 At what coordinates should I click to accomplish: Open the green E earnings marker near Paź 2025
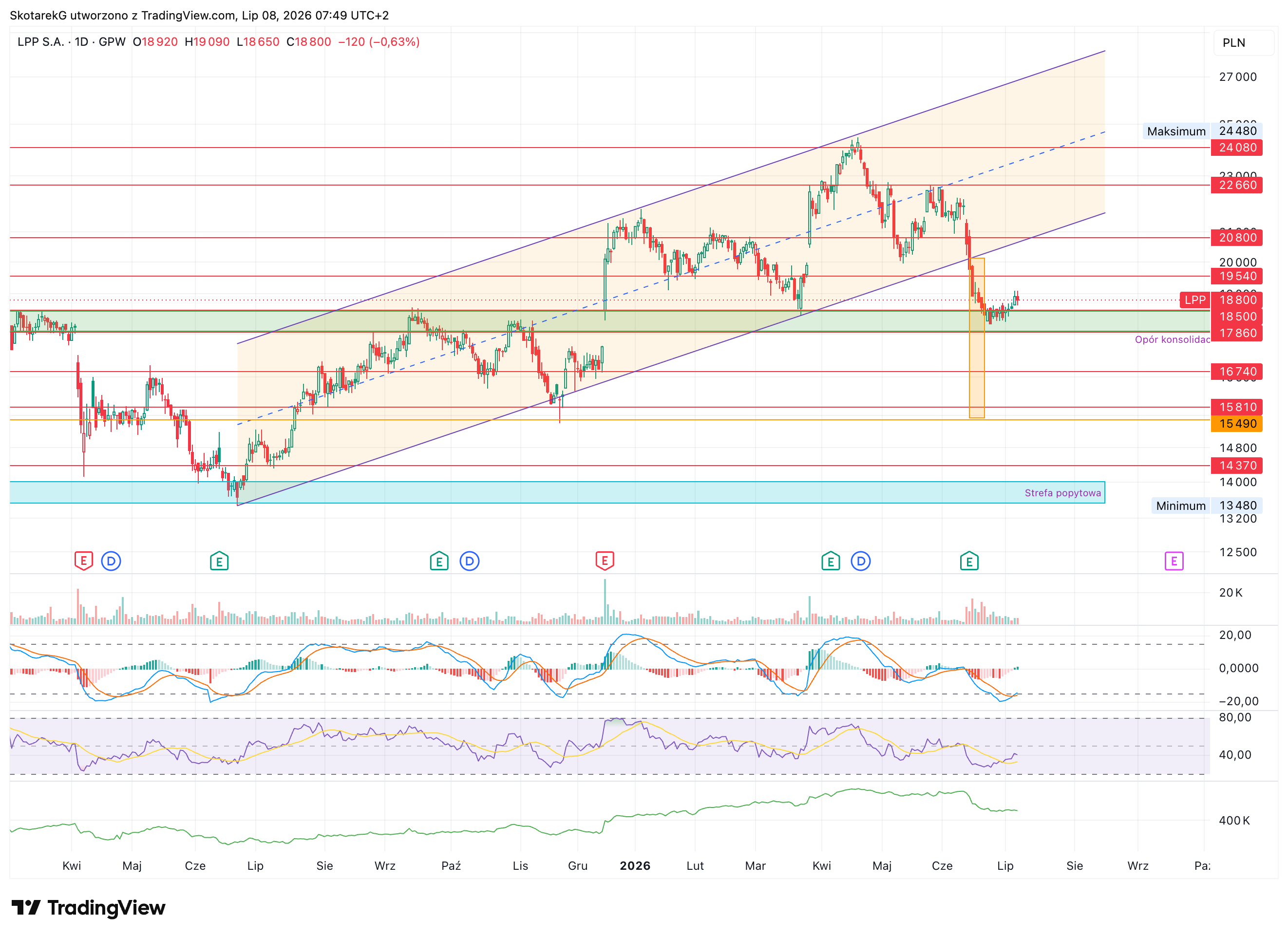tap(439, 561)
